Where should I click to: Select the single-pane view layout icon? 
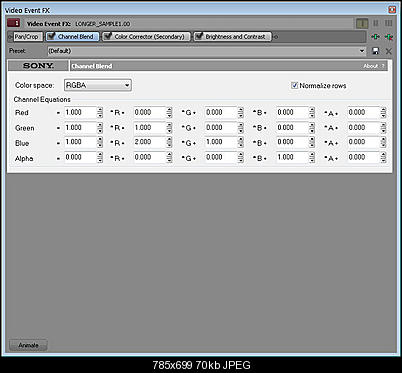point(362,23)
